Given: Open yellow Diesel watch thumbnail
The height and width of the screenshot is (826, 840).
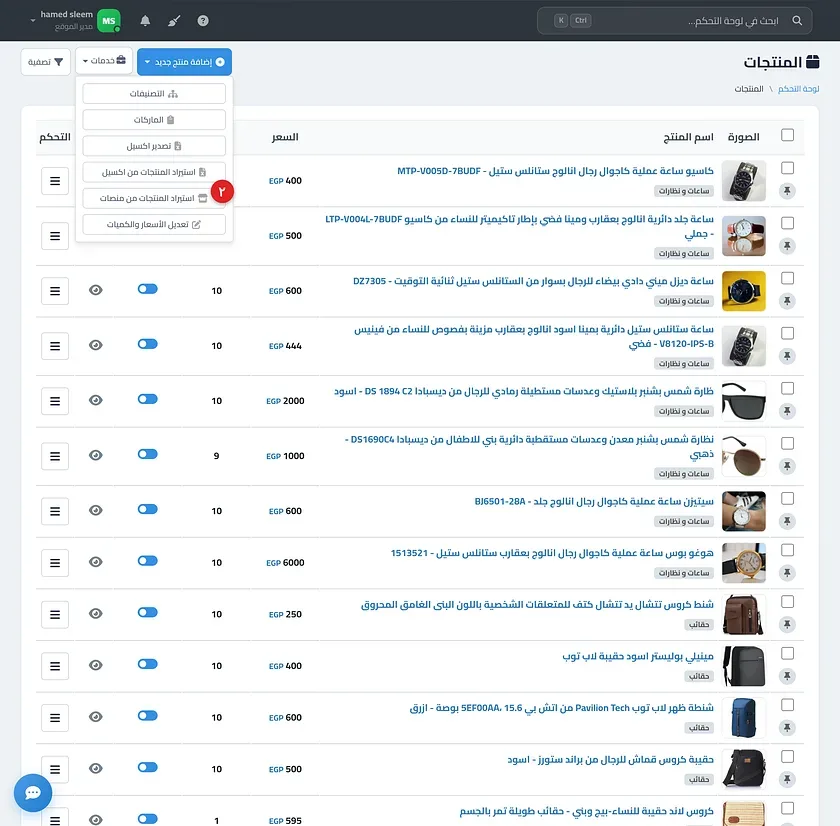Looking at the screenshot, I should (x=744, y=291).
